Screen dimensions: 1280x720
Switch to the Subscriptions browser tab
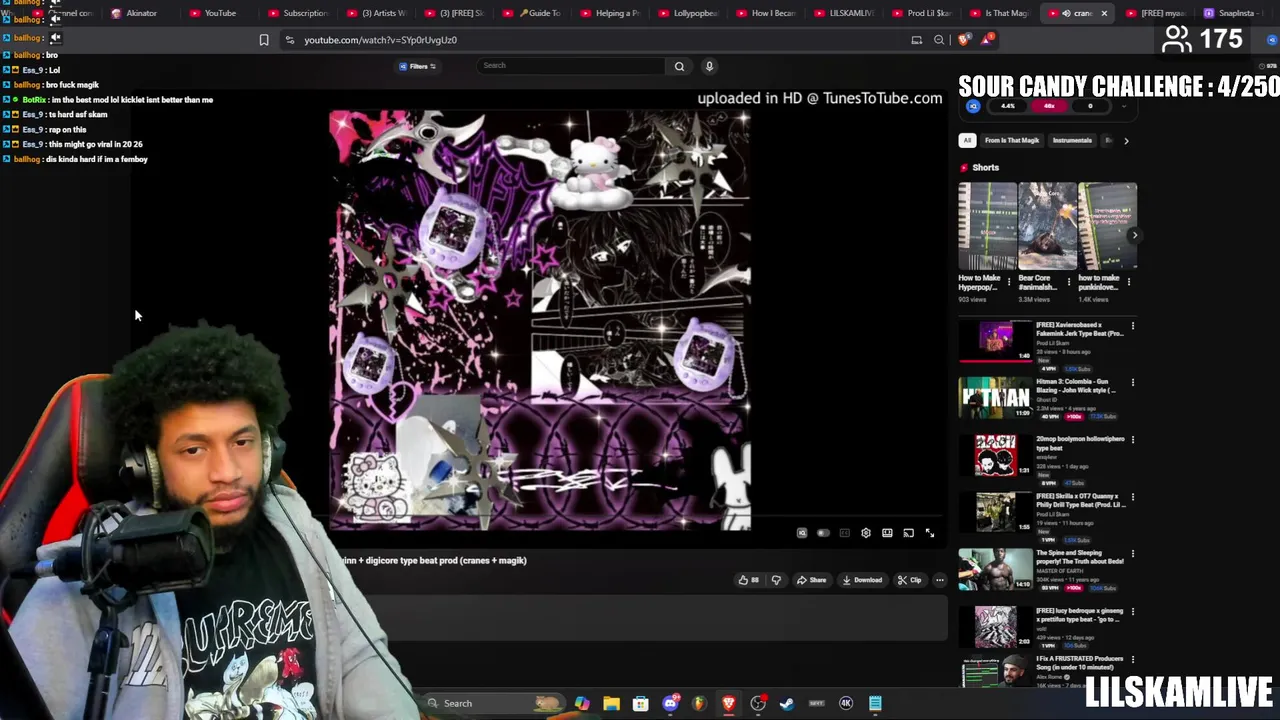297,13
